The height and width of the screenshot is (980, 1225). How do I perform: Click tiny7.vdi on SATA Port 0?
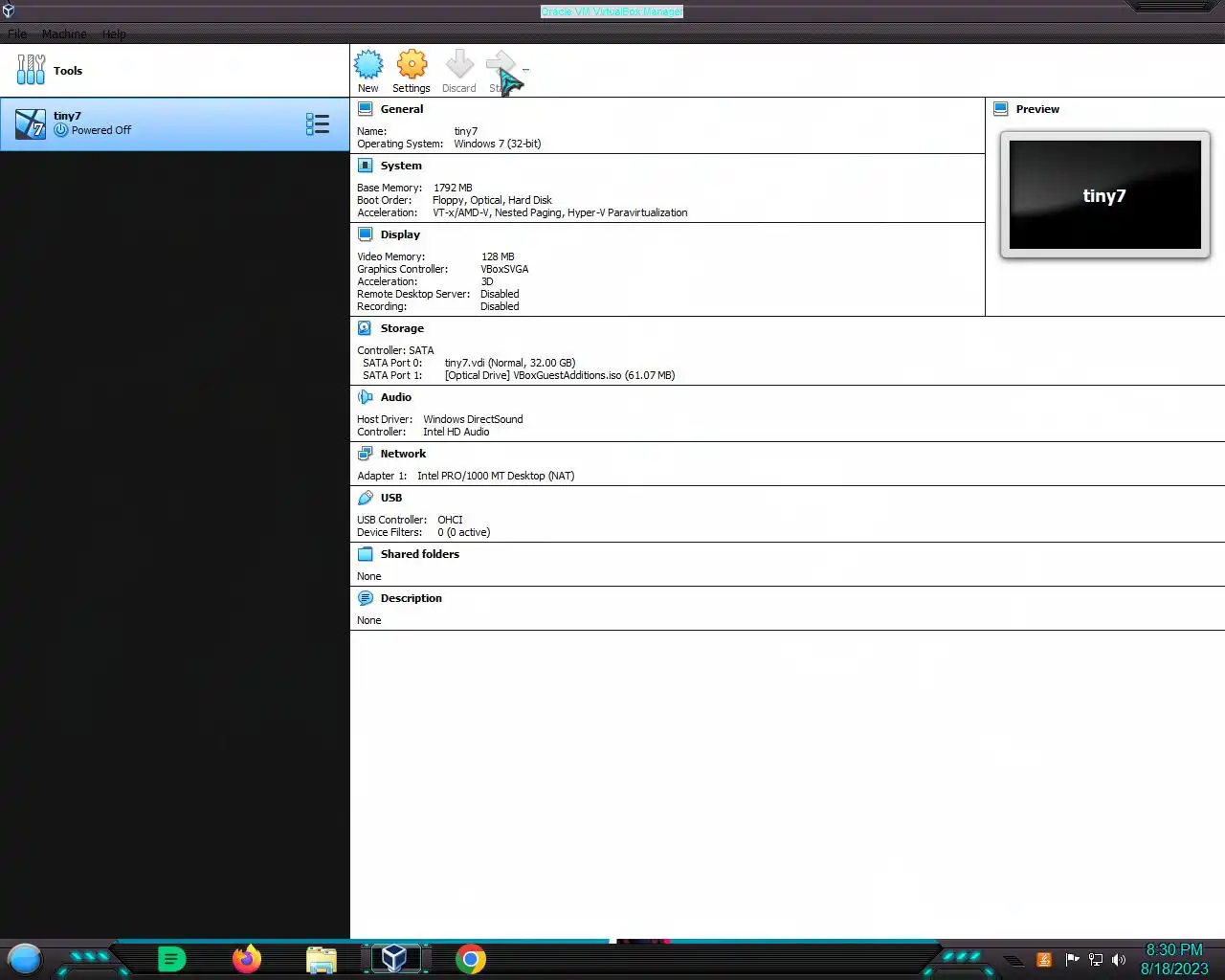tap(510, 363)
